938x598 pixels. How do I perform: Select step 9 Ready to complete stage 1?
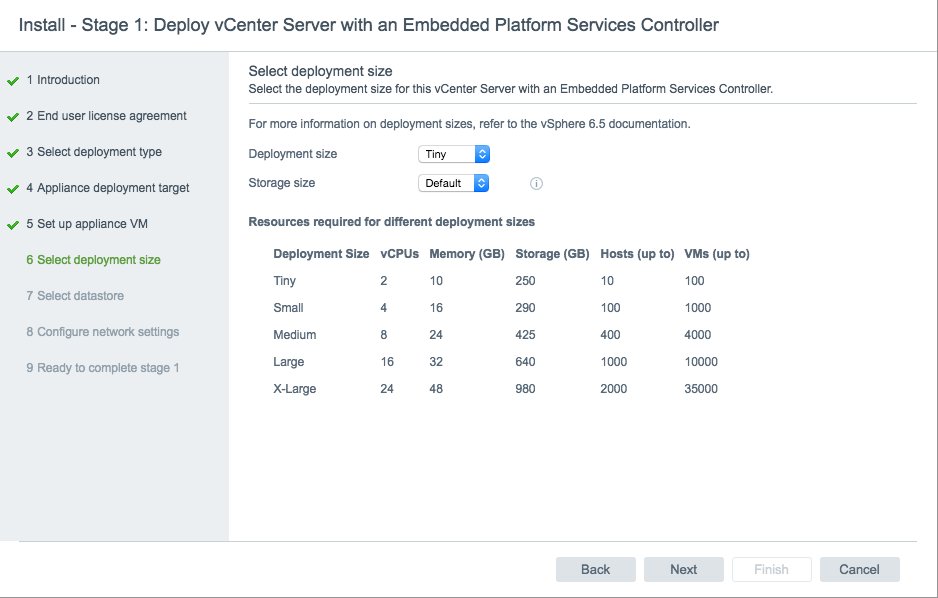[102, 368]
